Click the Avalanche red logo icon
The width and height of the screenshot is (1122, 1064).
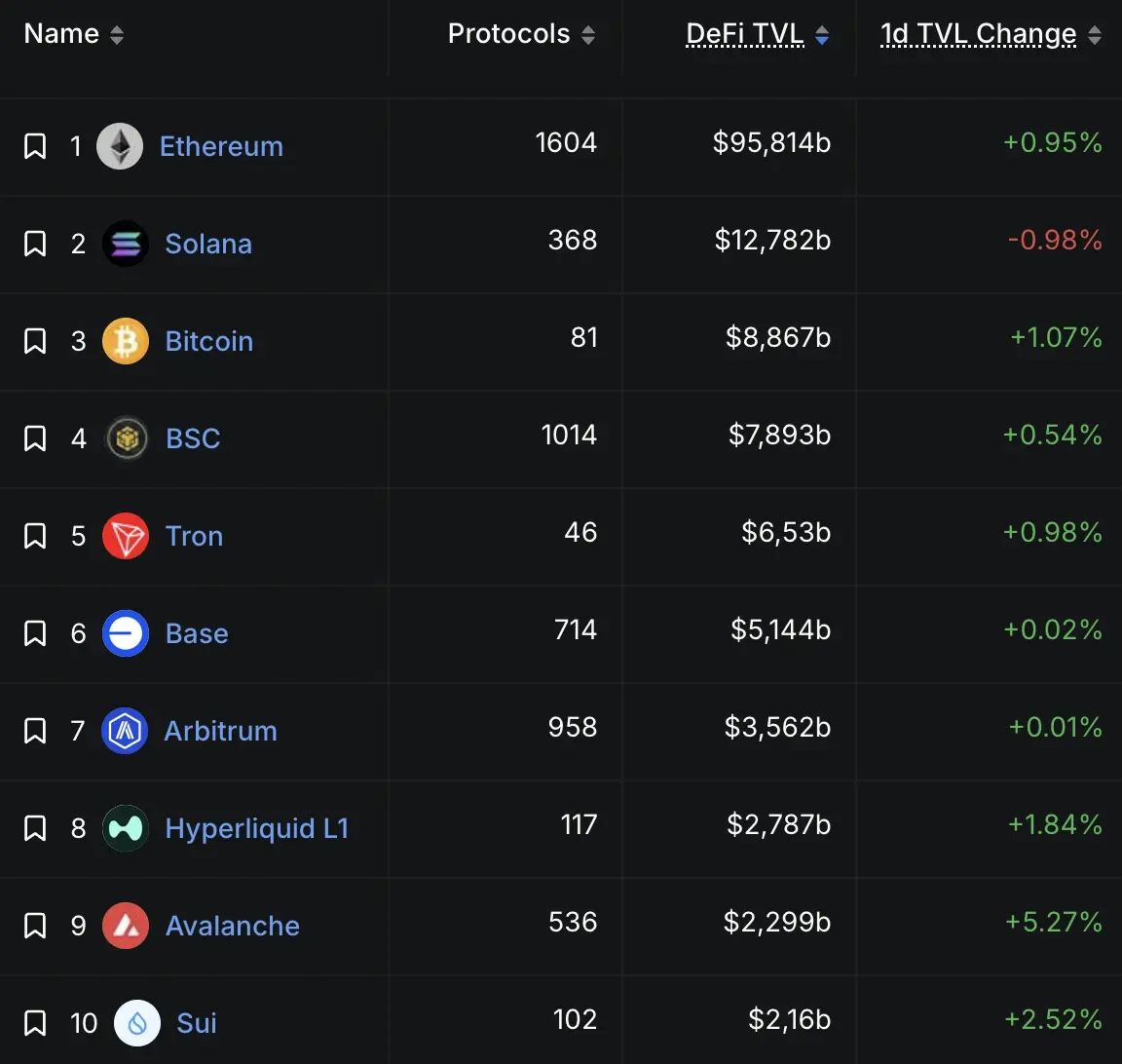click(126, 926)
